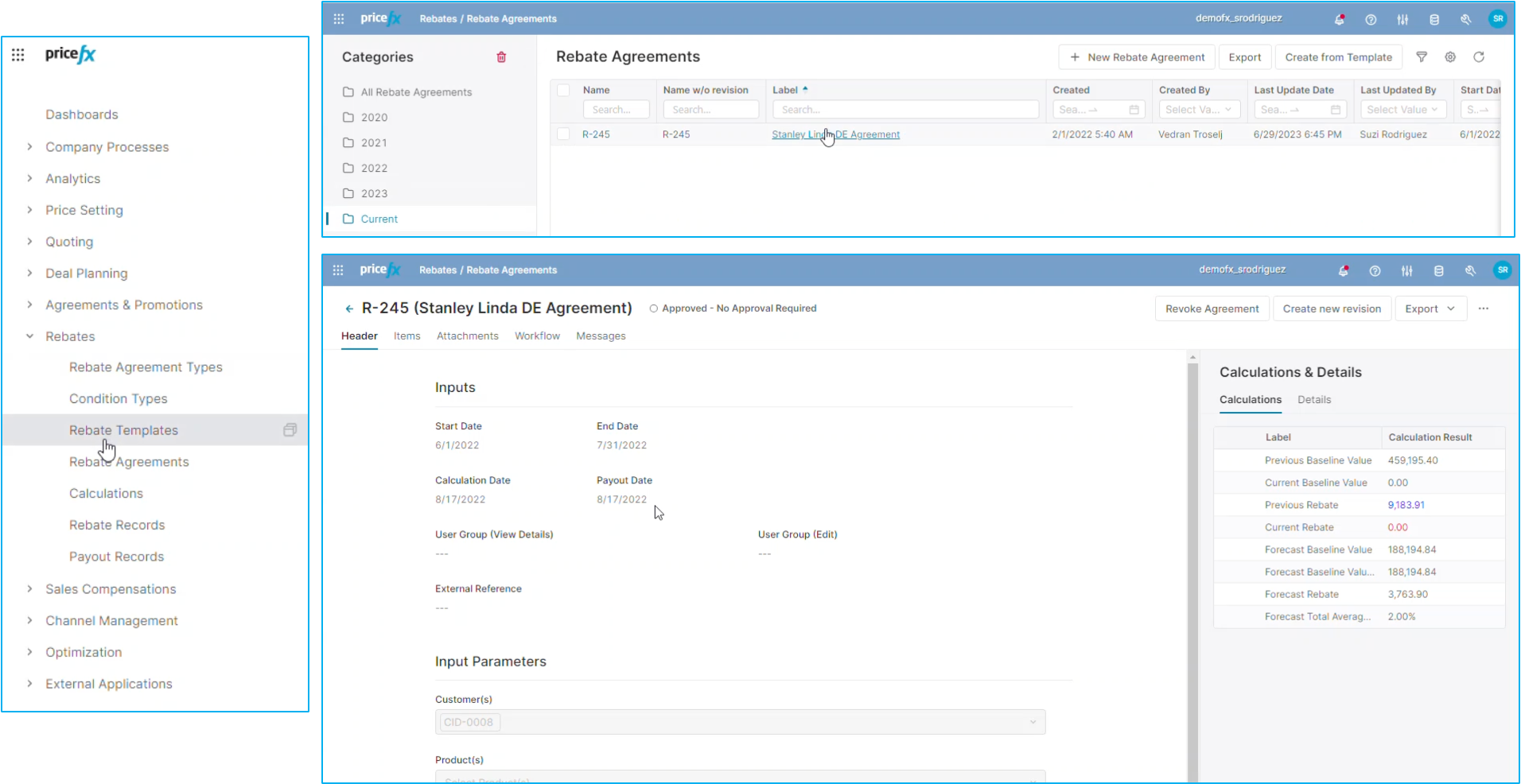Switch to the Items tab
Viewport: 1521px width, 784px height.
407,336
